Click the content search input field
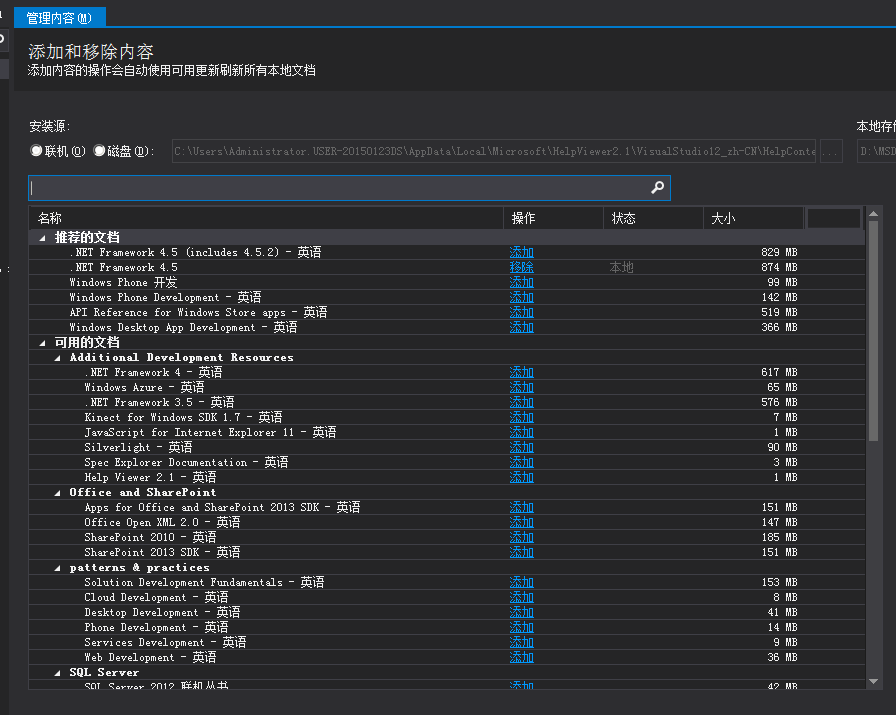The image size is (896, 715). click(349, 187)
